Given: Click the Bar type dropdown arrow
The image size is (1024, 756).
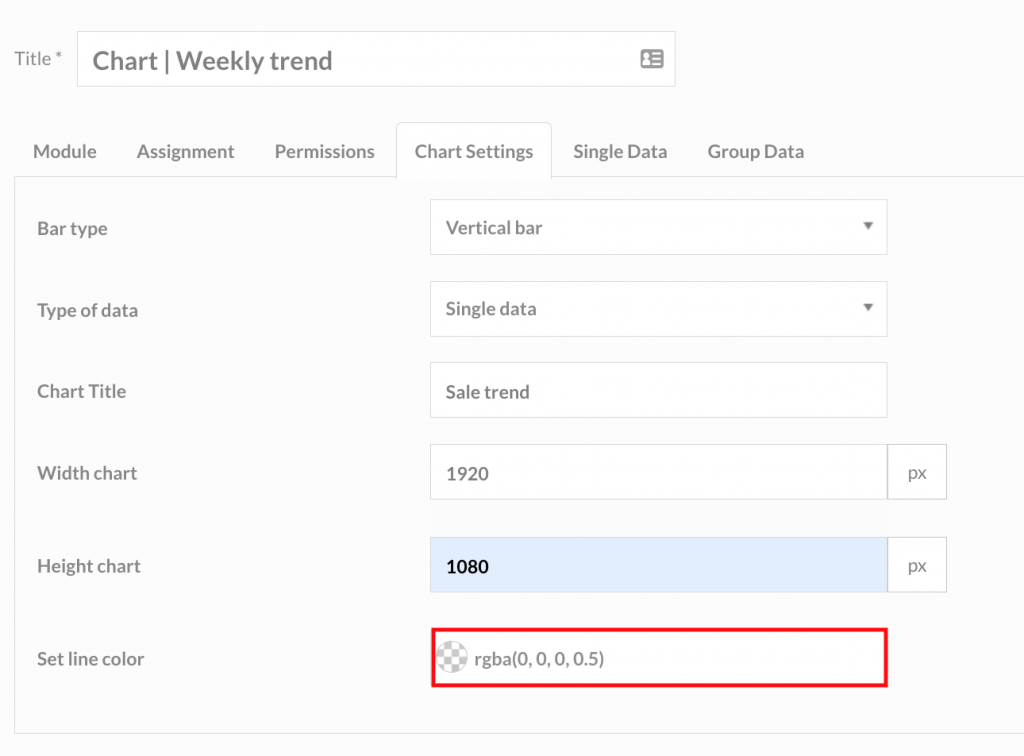Looking at the screenshot, I should 868,226.
